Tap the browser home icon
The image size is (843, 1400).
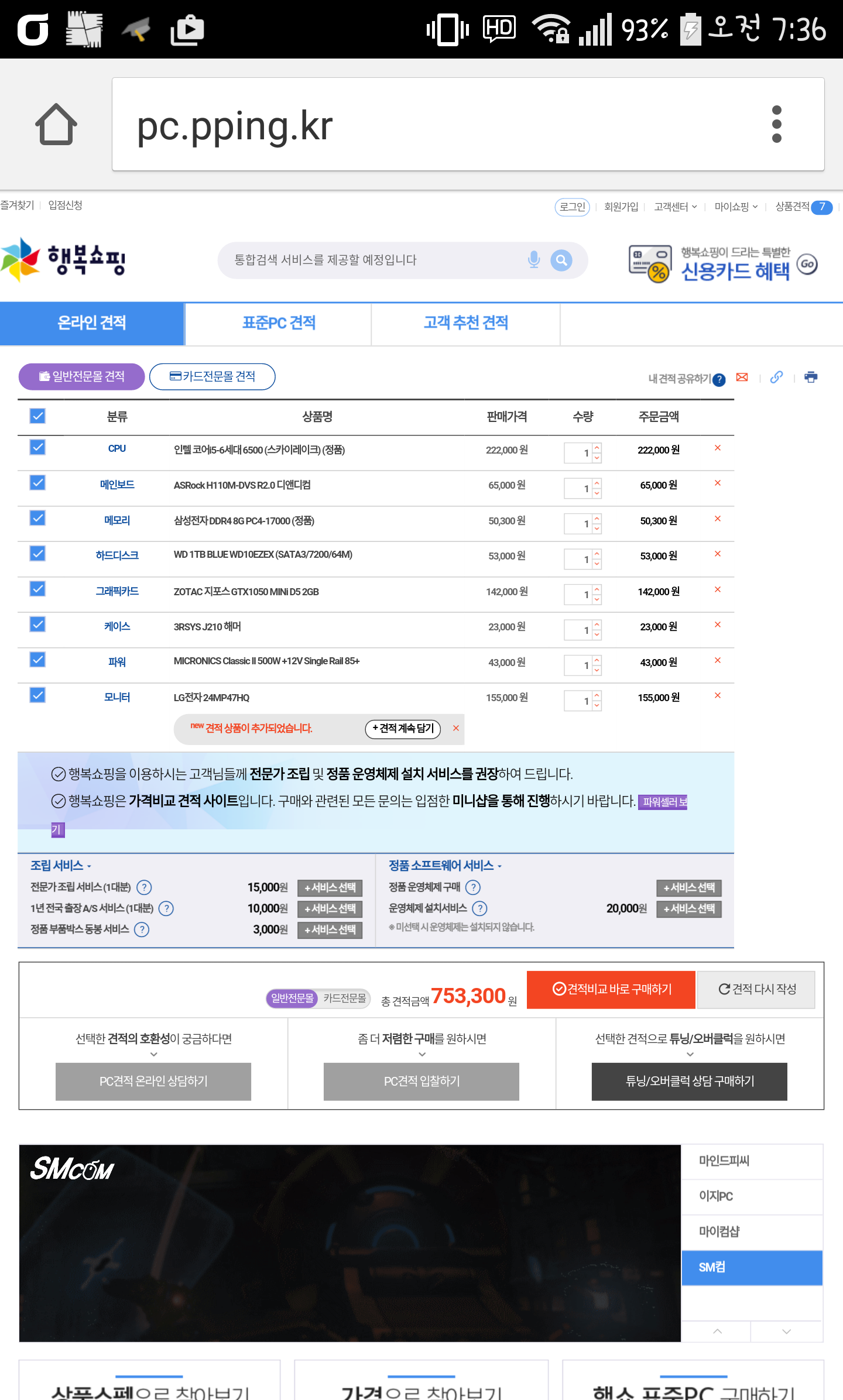56,124
